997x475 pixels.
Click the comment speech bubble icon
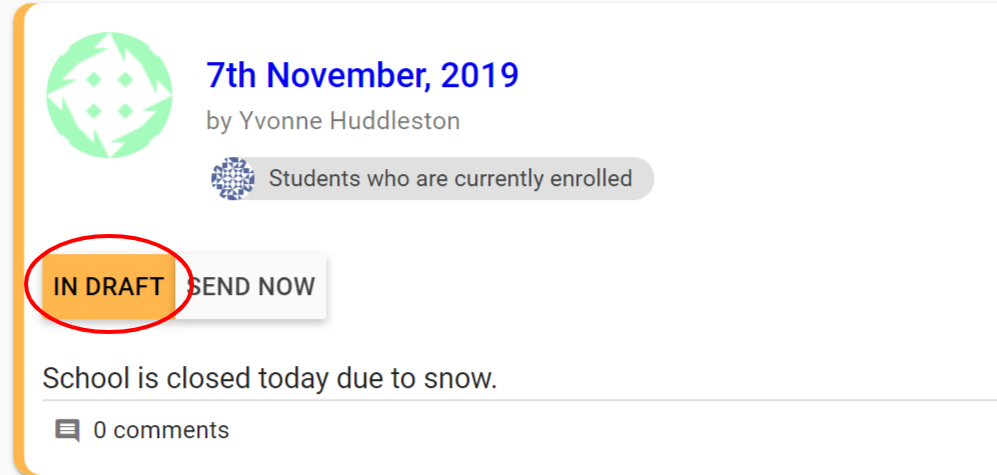tap(67, 431)
